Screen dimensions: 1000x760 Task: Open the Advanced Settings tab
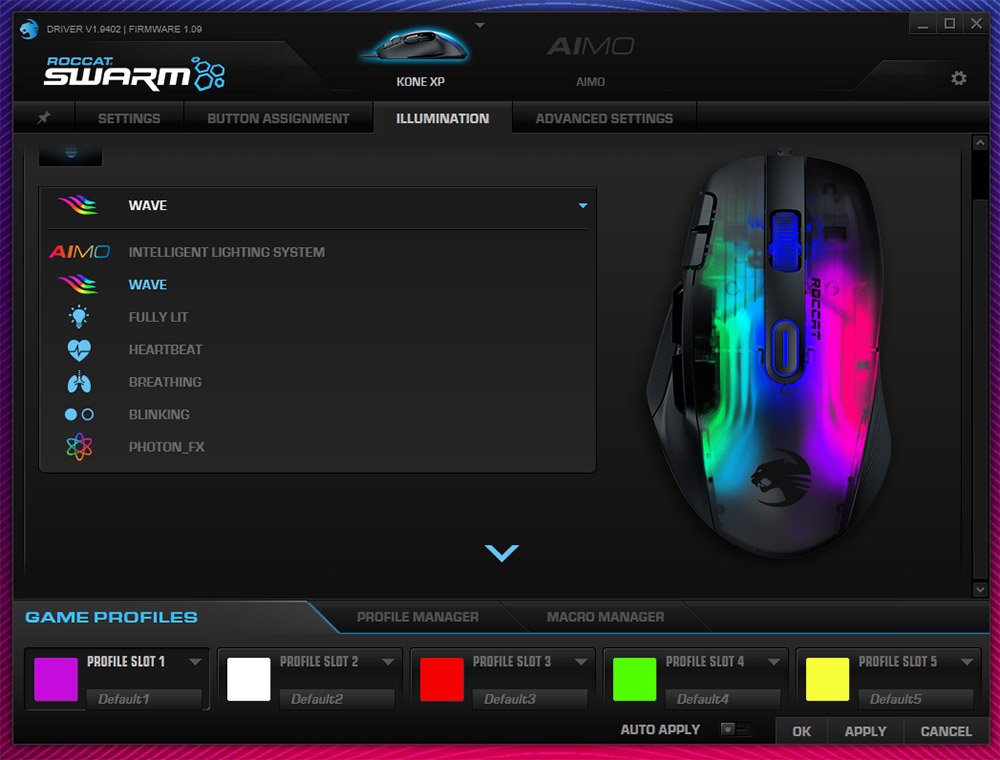604,118
